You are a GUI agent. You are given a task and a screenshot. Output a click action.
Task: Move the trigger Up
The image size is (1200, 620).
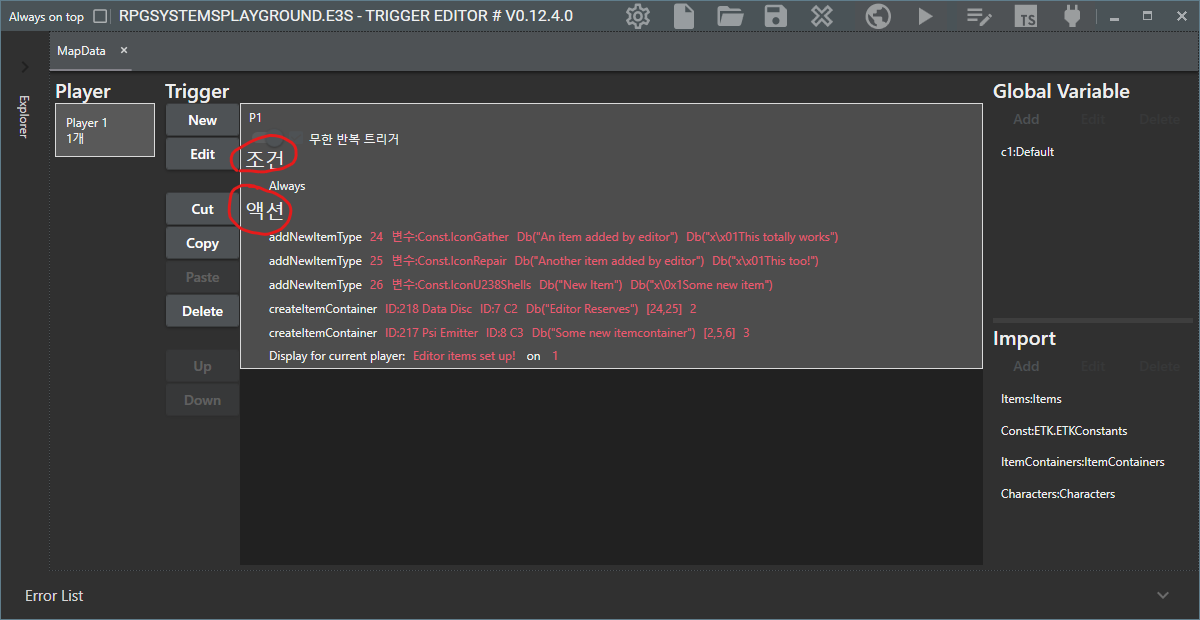[202, 366]
